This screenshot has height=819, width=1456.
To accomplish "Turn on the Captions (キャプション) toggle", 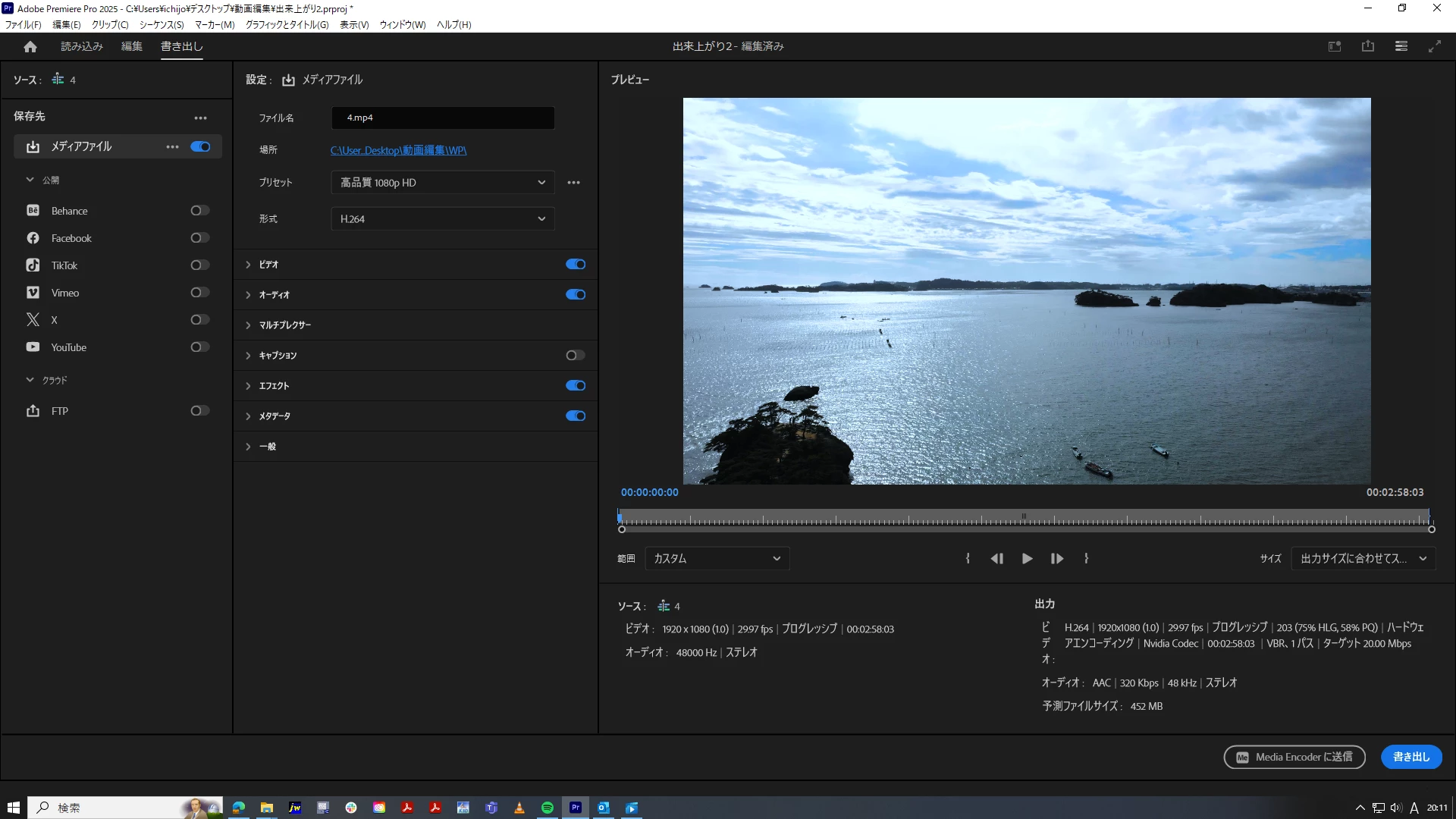I will [x=575, y=356].
